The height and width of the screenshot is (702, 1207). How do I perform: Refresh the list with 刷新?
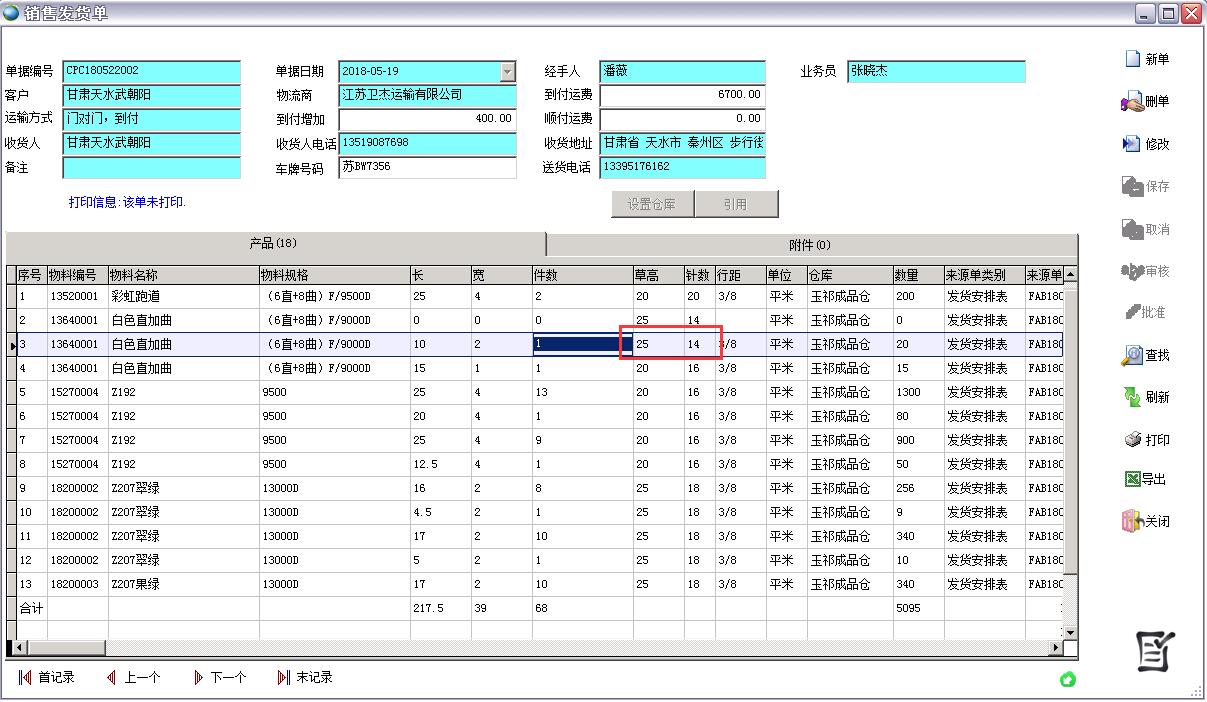pos(1149,396)
